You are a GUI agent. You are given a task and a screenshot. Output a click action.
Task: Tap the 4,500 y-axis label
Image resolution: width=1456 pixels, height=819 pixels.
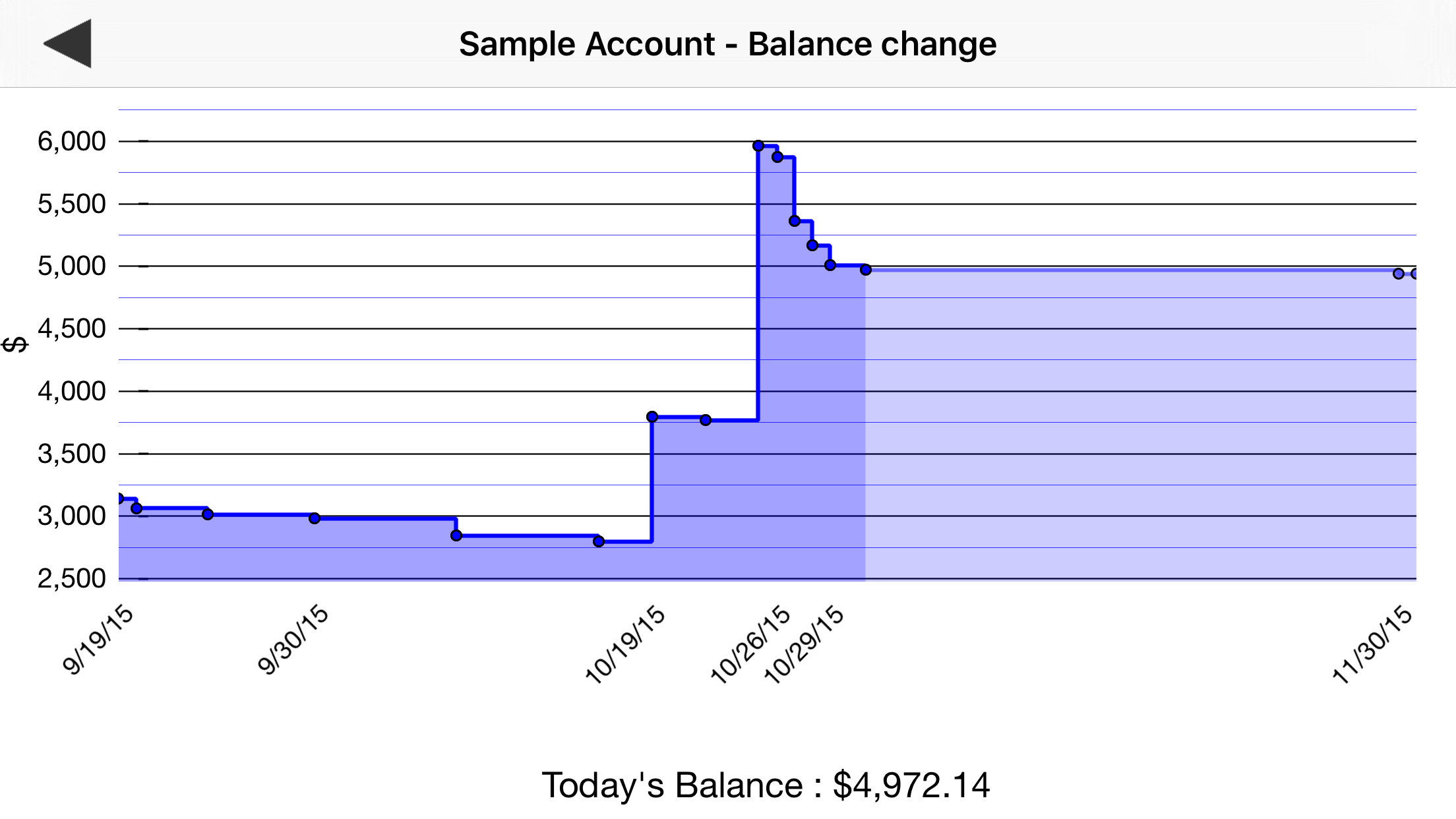(x=71, y=328)
